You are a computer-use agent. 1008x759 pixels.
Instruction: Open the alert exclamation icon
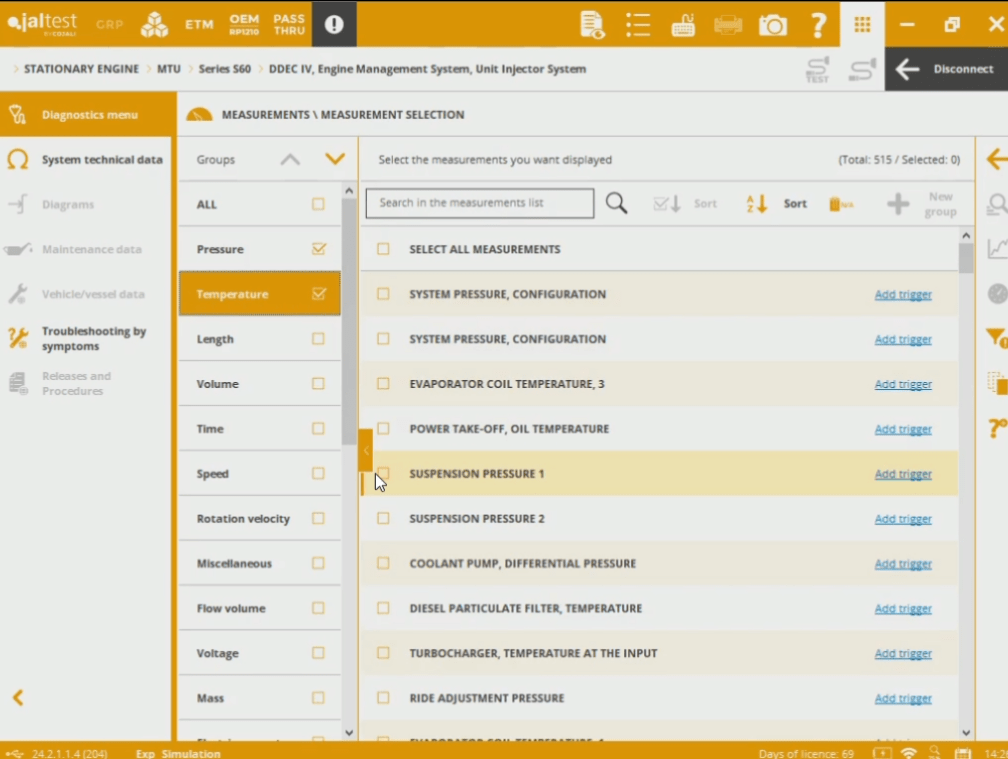334,24
